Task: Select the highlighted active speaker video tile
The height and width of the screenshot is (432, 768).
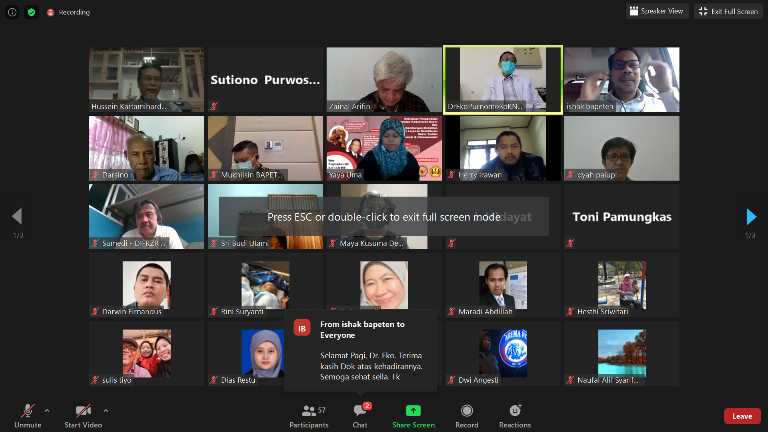Action: (x=503, y=79)
